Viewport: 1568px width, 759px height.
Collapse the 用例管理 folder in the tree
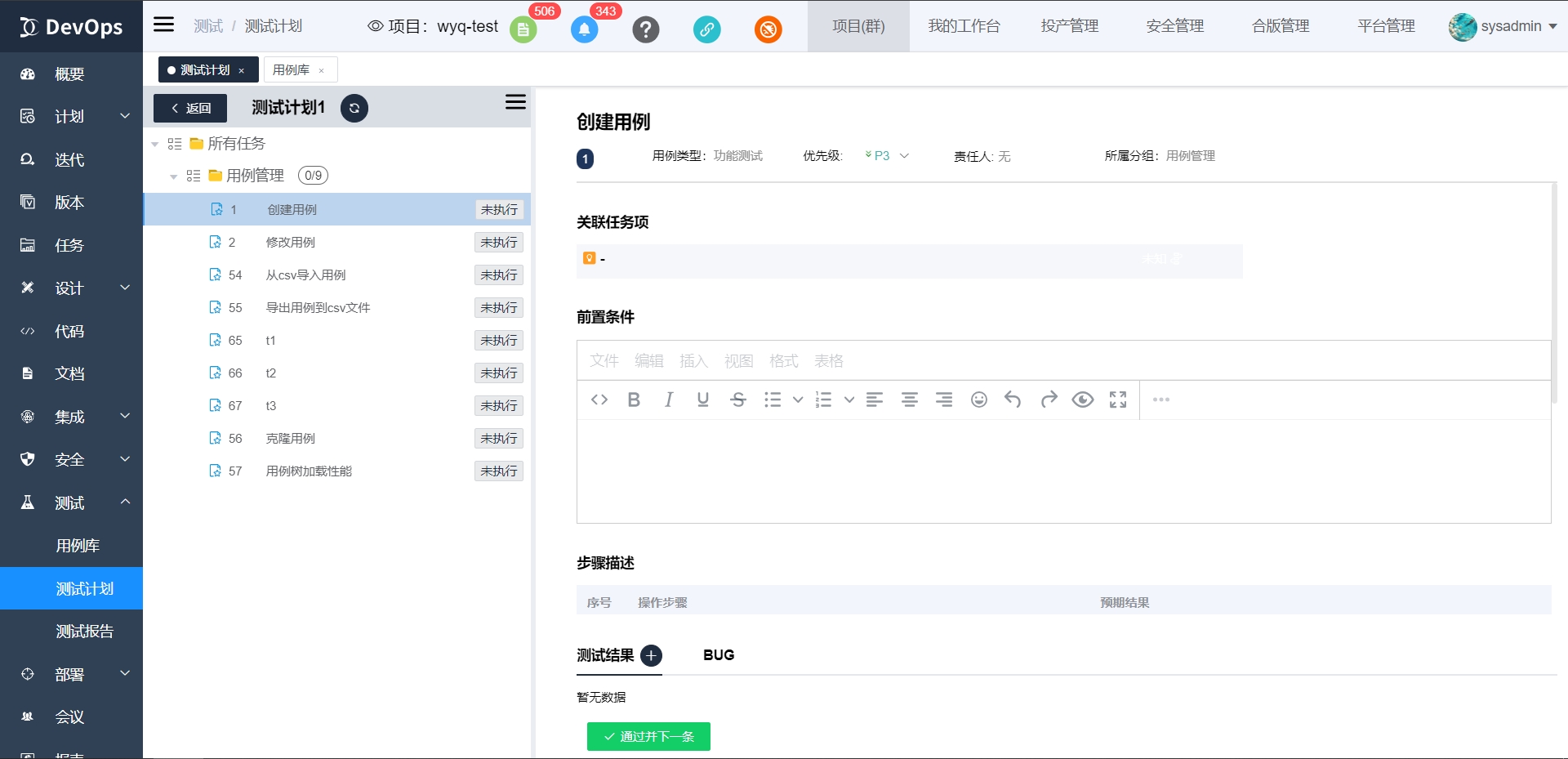click(x=173, y=176)
